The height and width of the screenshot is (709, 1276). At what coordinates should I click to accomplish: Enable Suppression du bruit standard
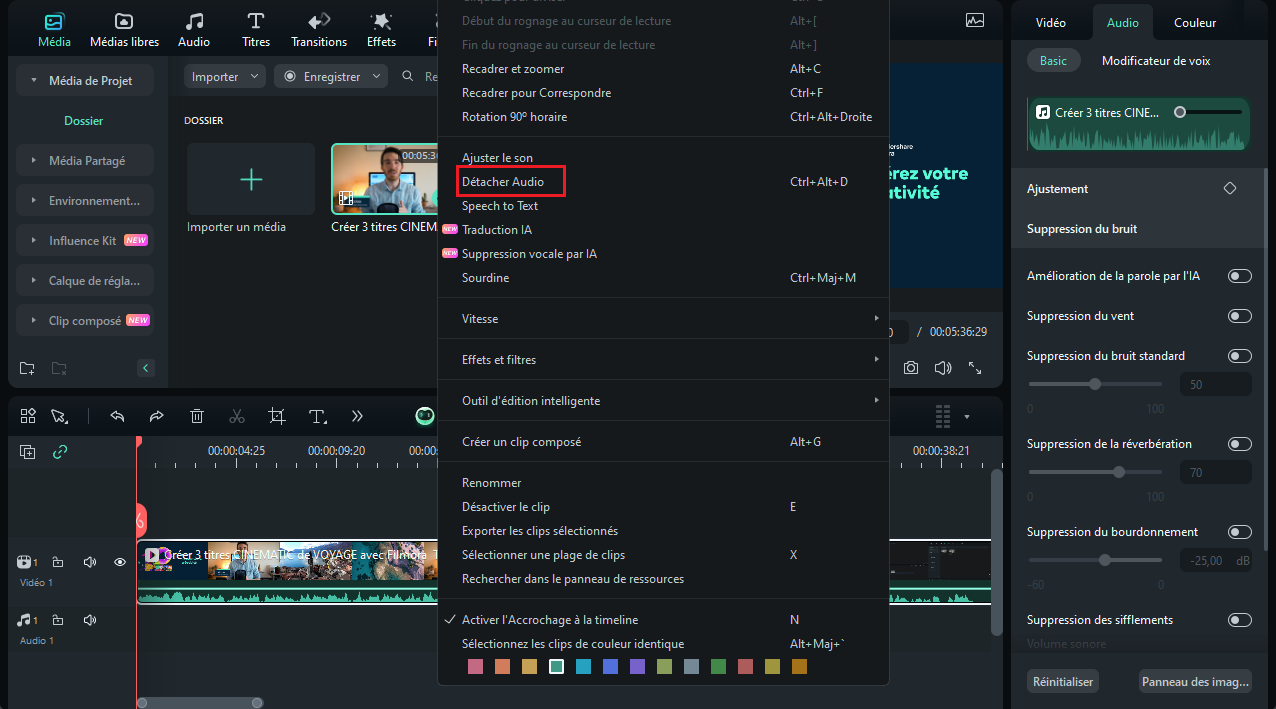pos(1240,356)
